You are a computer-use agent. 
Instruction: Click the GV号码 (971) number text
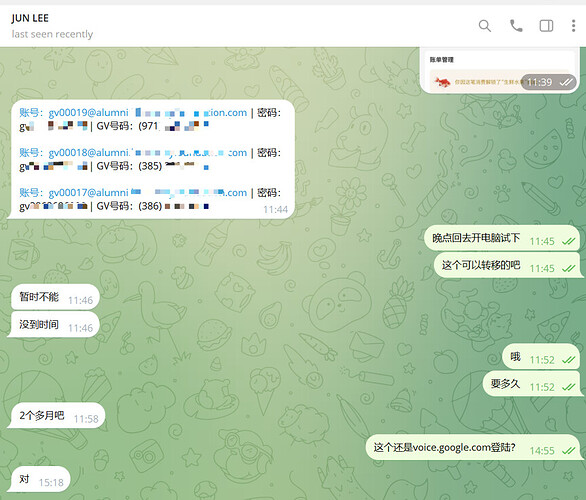click(x=152, y=126)
